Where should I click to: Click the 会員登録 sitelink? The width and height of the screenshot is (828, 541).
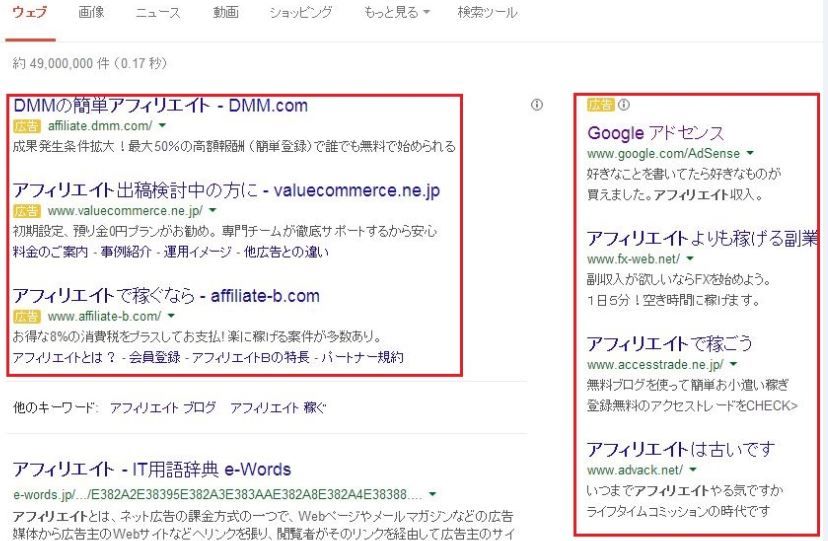click(155, 358)
